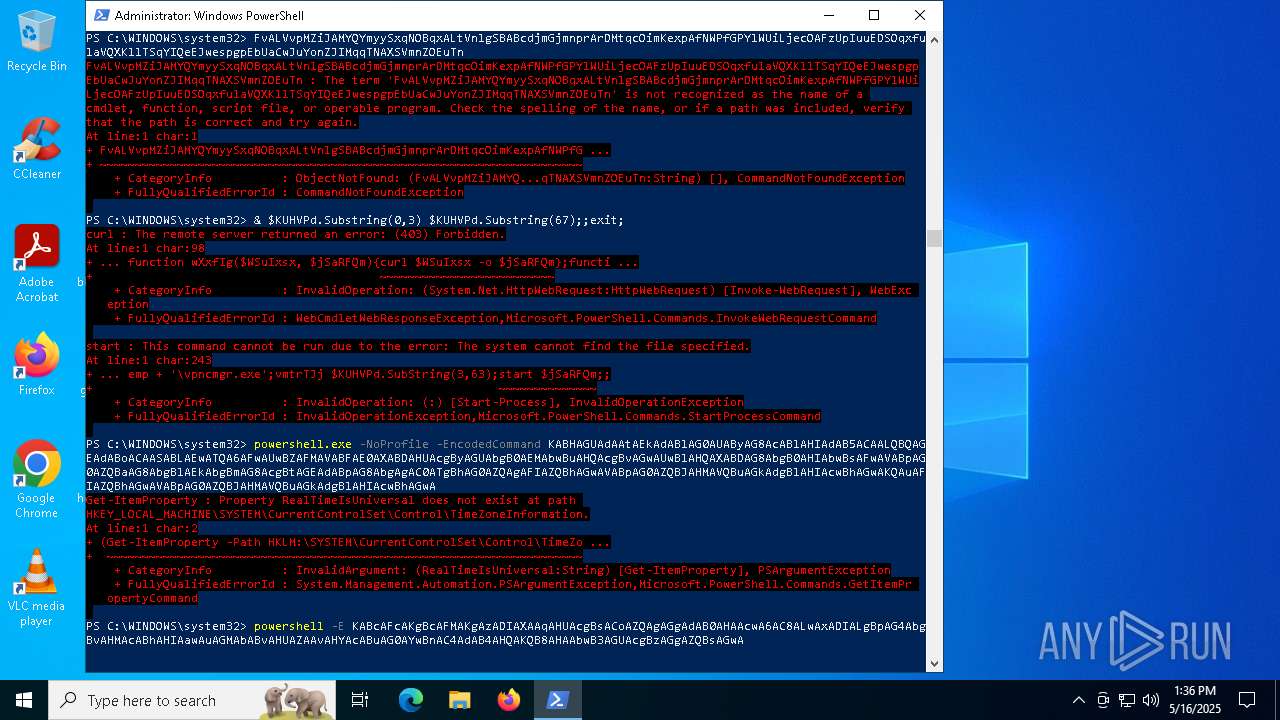Click the PowerShell title bar icon

[101, 15]
